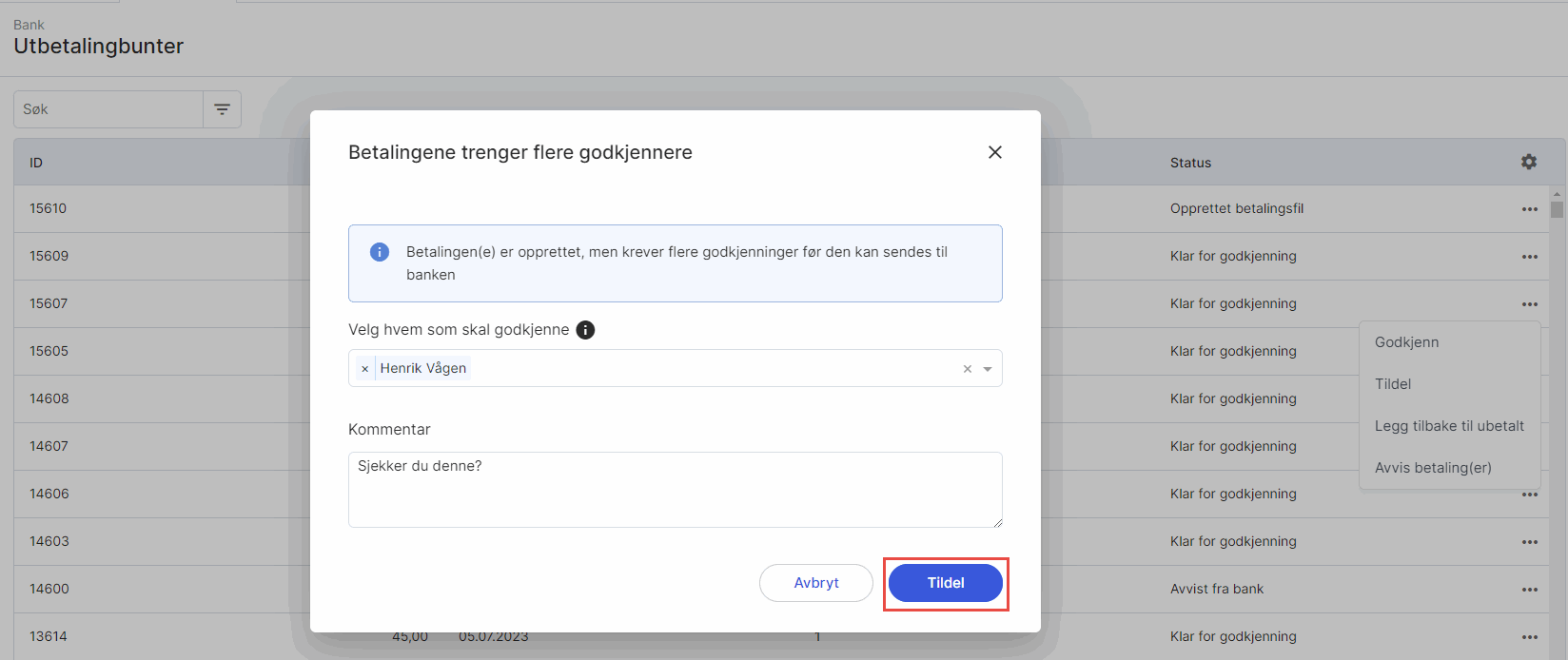The height and width of the screenshot is (660, 1568).
Task: Open the three-dot menu for row 14600
Action: [1529, 590]
